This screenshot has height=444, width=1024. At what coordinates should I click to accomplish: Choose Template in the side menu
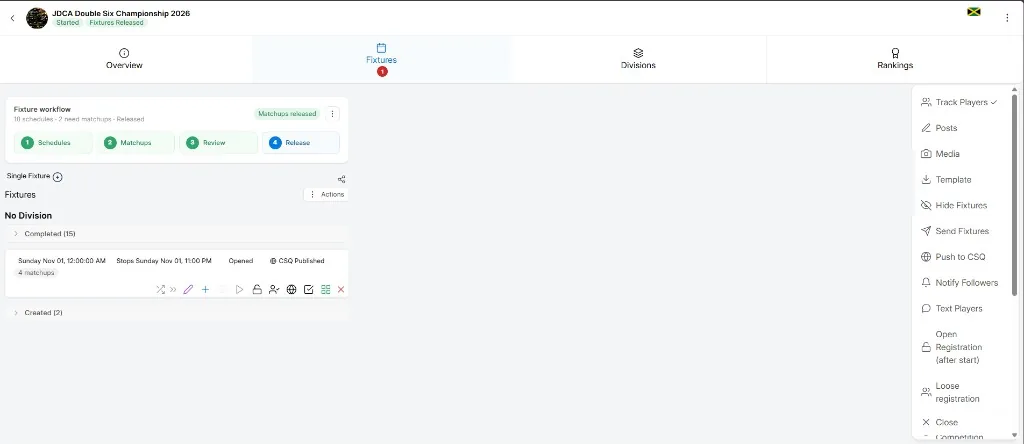point(959,180)
